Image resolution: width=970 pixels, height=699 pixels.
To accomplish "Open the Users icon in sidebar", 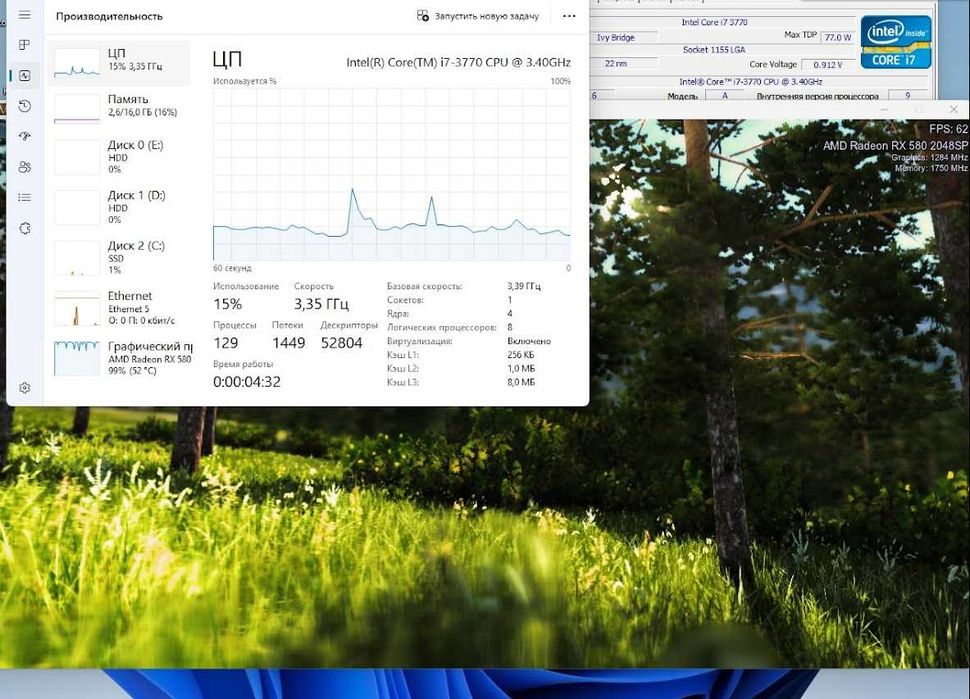I will tap(25, 167).
